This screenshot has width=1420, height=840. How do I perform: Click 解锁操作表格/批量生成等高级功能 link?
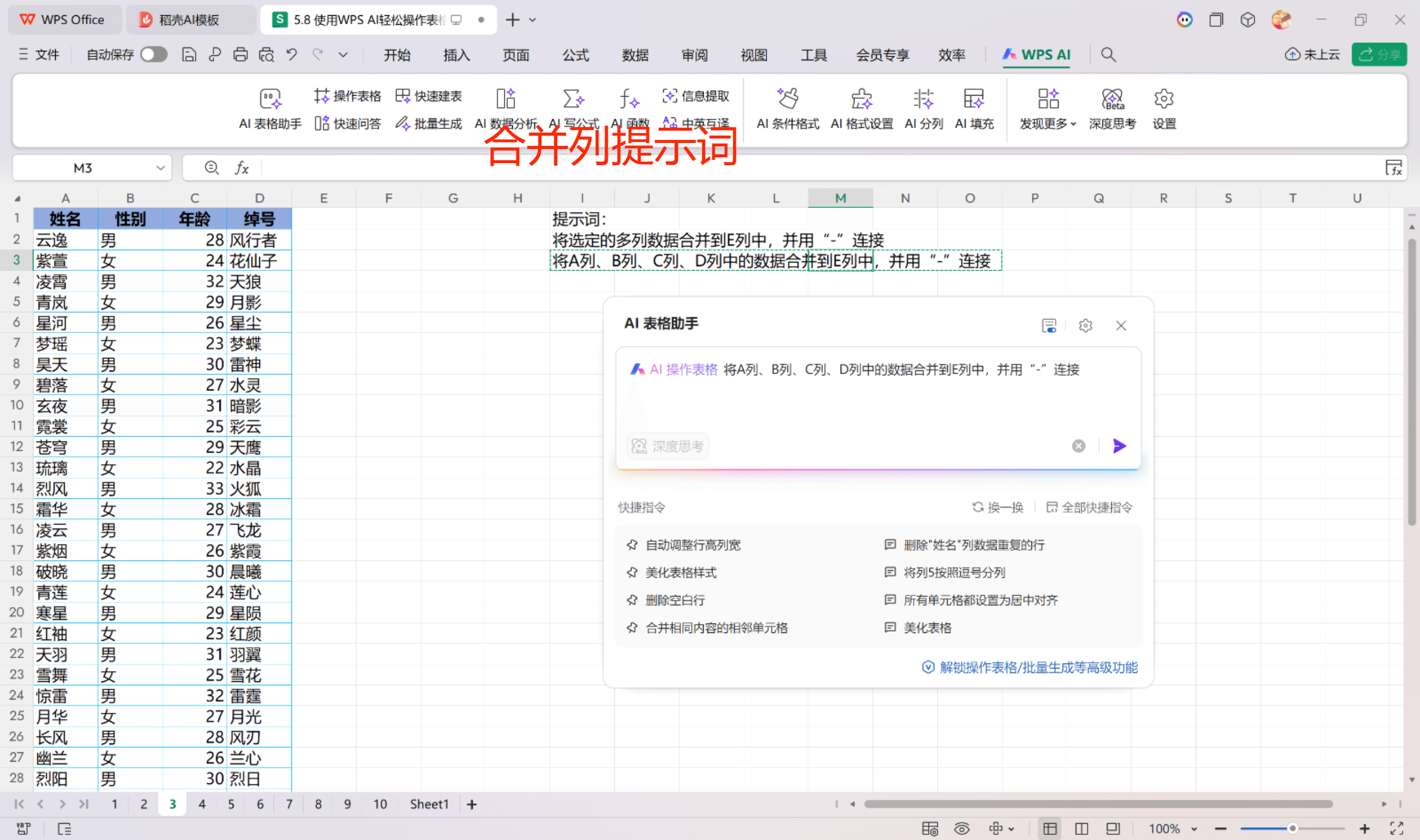[x=1030, y=667]
